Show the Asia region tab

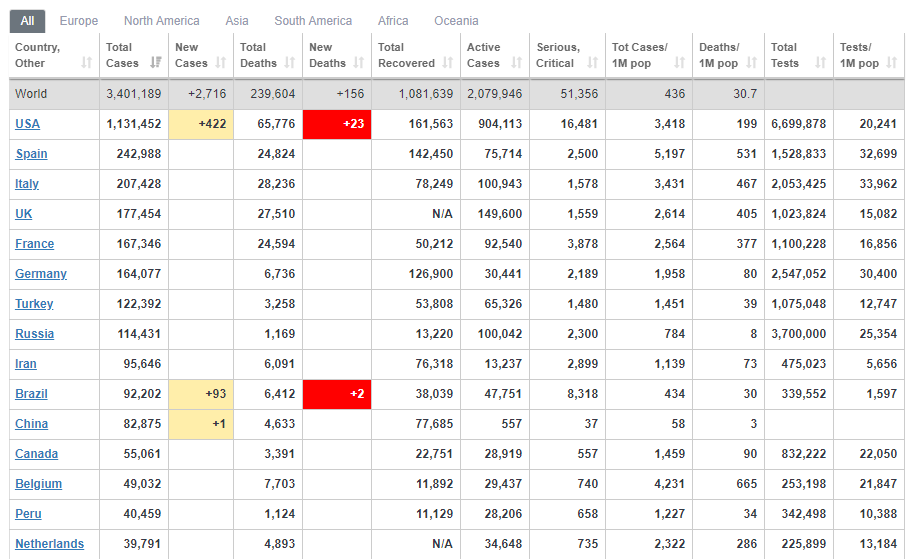237,21
